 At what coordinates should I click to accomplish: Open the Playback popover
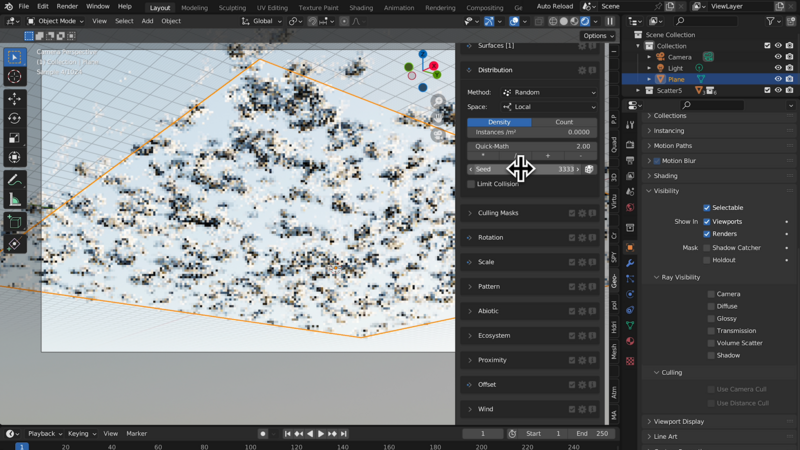[44, 434]
